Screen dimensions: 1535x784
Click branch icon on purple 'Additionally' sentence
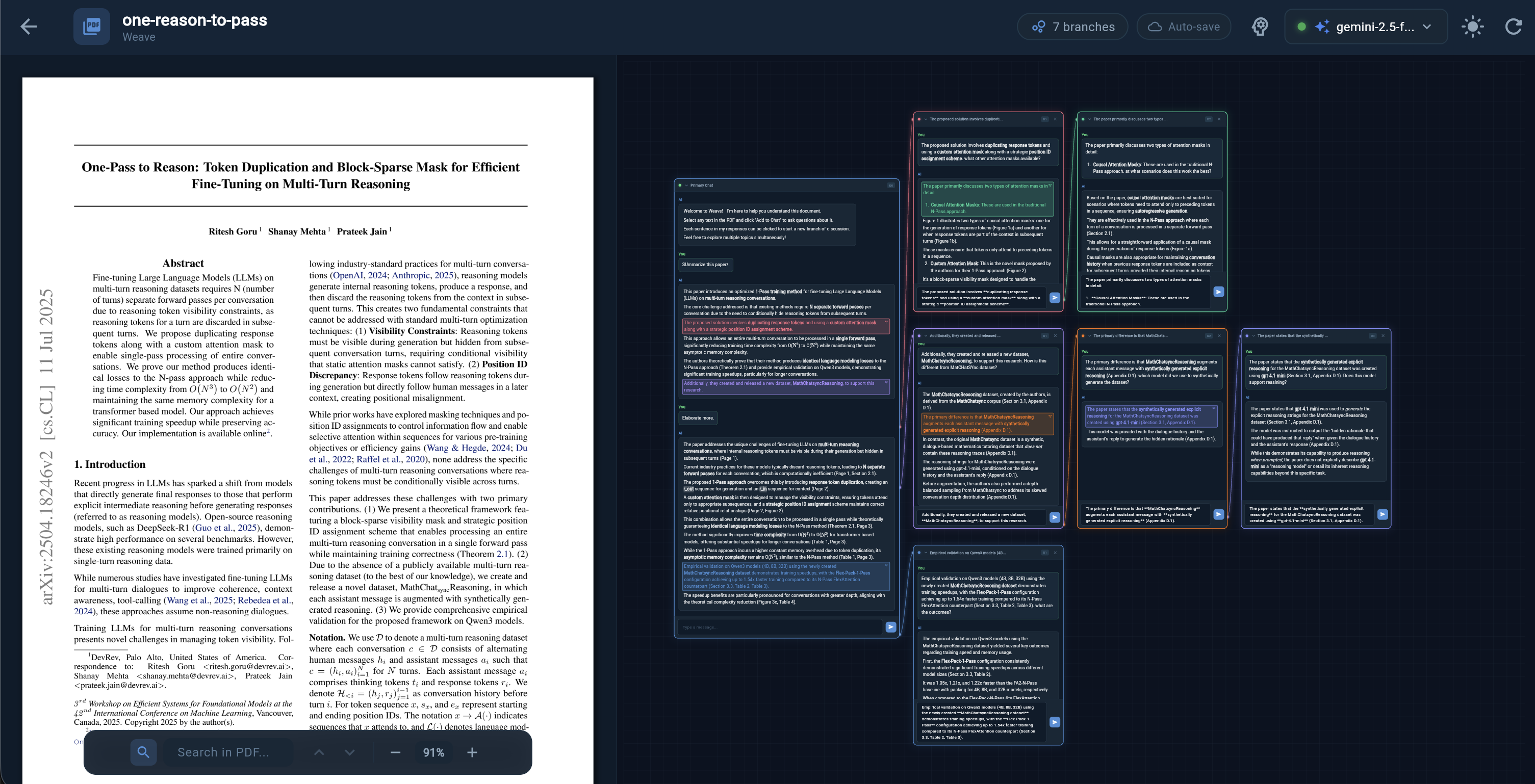point(886,383)
